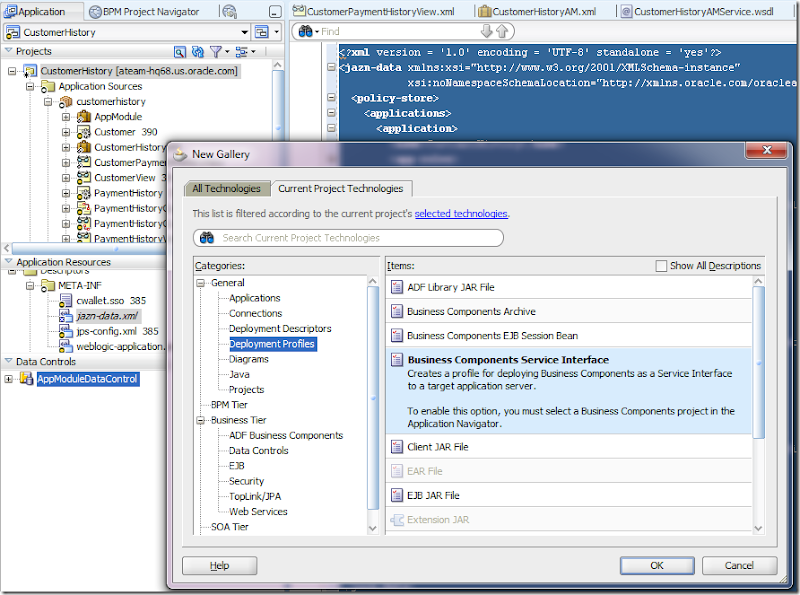Select Business Components Archive item
Image resolution: width=800 pixels, height=595 pixels.
click(471, 312)
